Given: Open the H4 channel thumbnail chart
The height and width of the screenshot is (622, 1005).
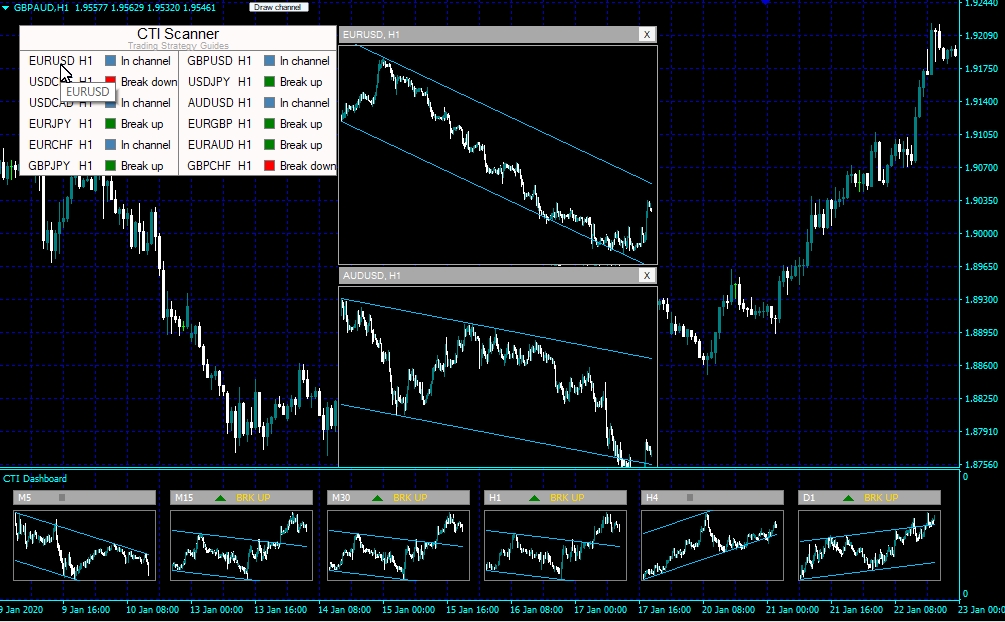Looking at the screenshot, I should click(713, 545).
